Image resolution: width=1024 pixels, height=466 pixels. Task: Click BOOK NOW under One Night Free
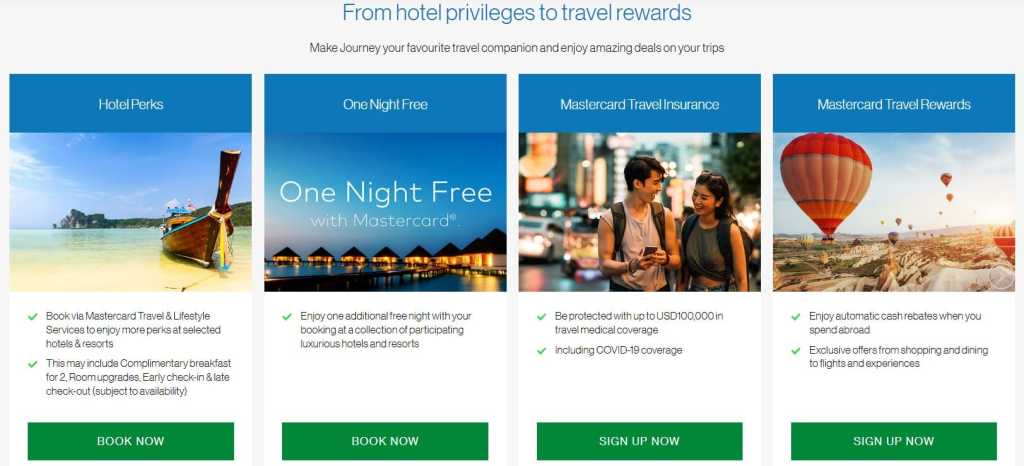[385, 441]
